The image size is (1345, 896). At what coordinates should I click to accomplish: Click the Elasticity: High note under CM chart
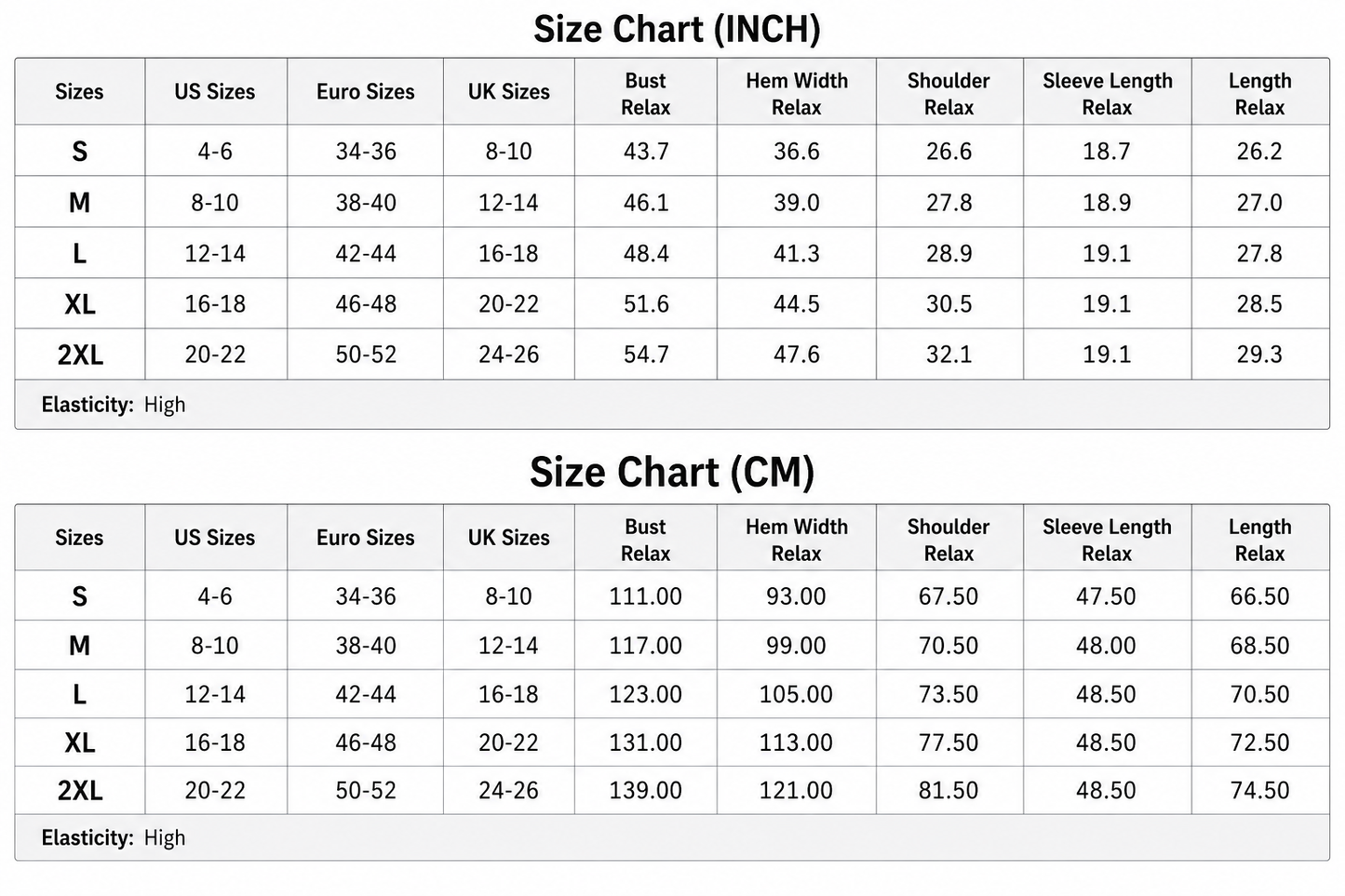[x=114, y=838]
